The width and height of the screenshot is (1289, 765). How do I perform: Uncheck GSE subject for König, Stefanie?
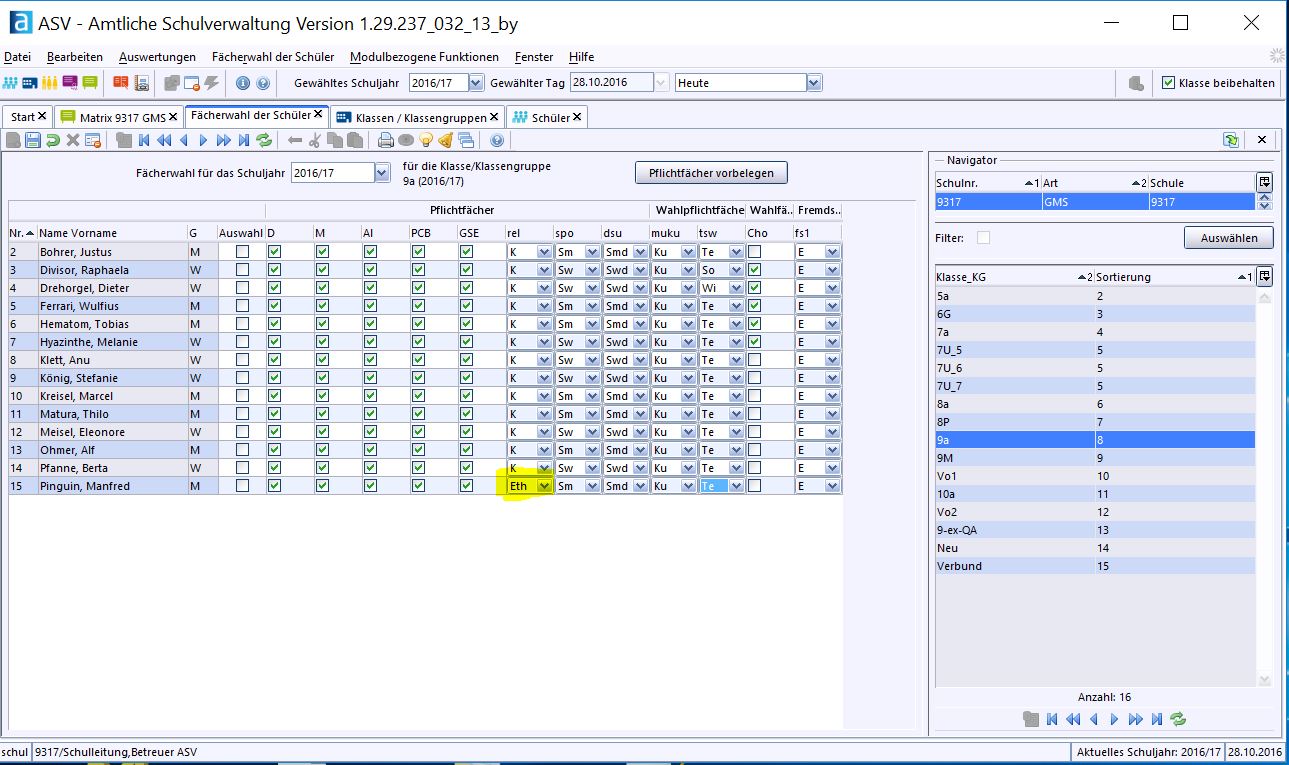(466, 378)
